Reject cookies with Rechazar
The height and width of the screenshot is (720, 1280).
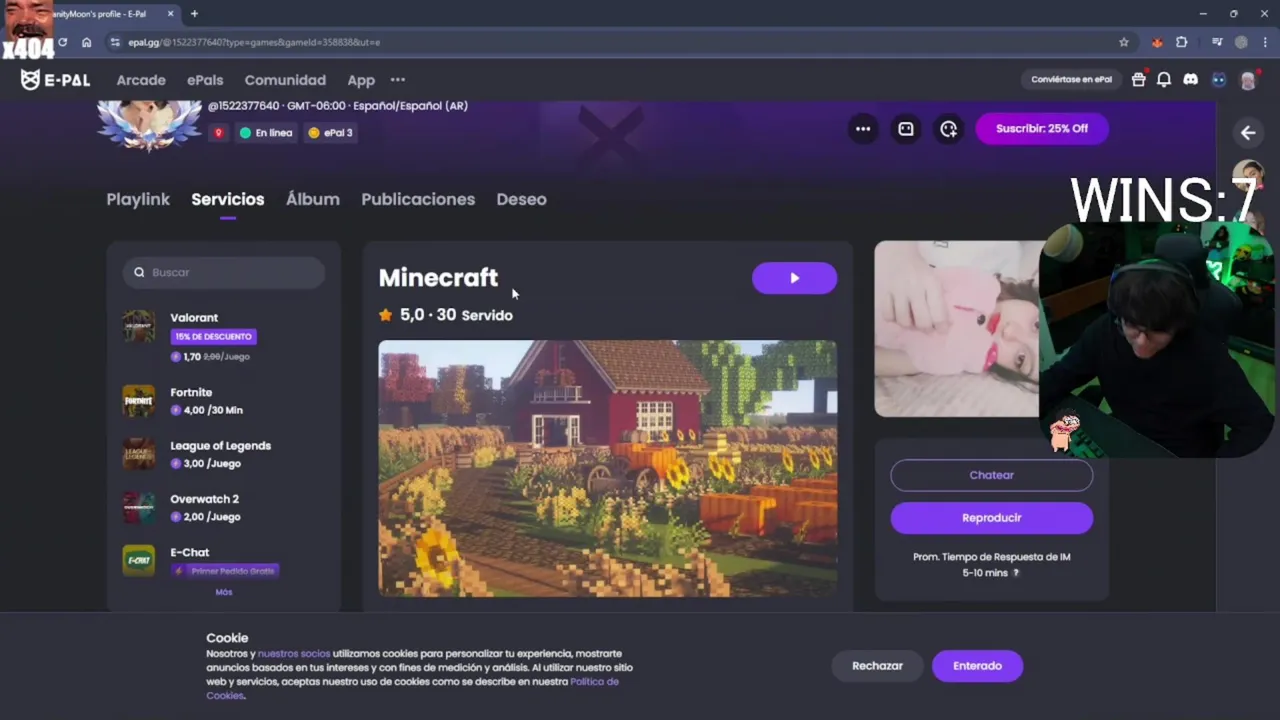[x=877, y=666]
